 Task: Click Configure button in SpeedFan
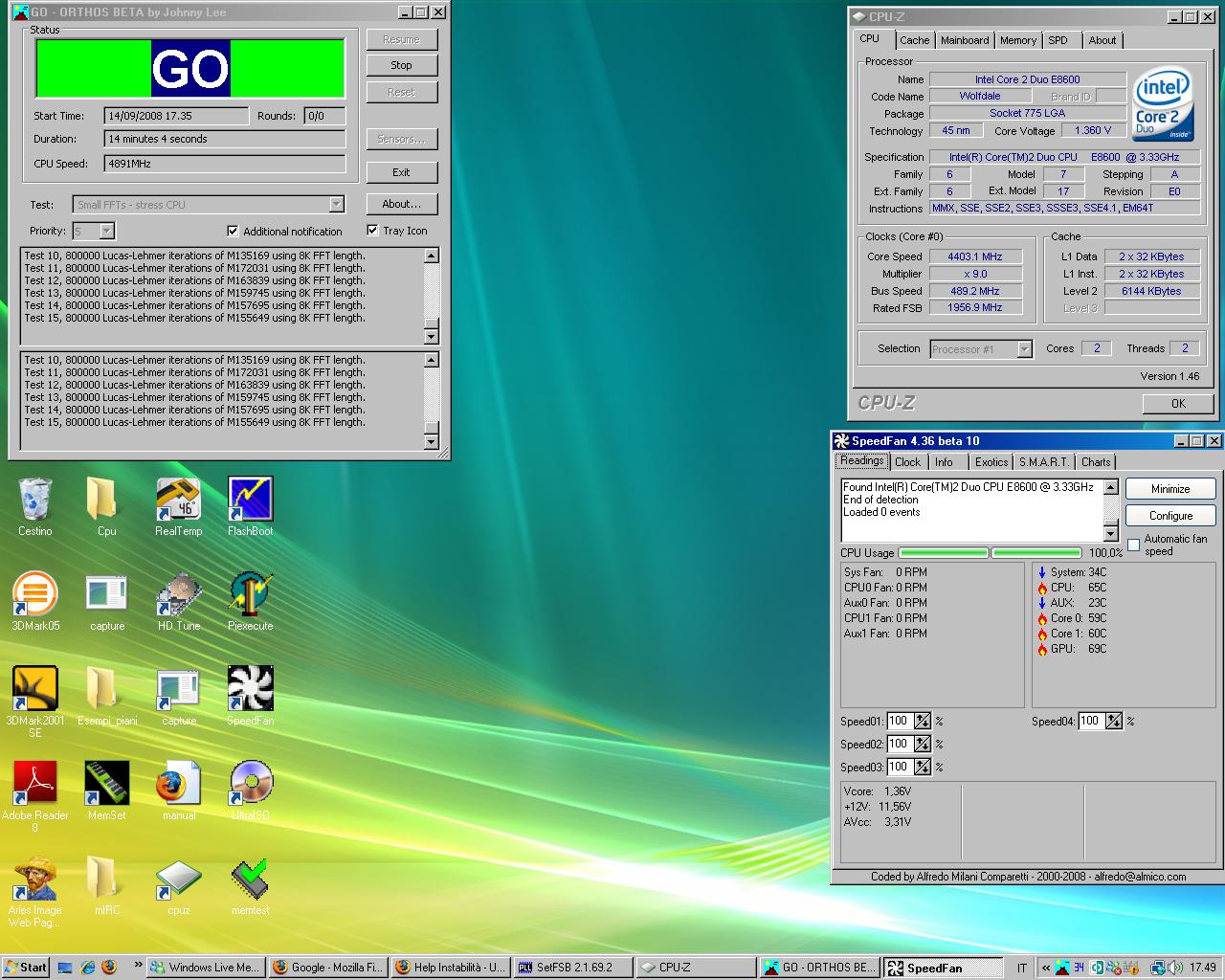[x=1170, y=515]
